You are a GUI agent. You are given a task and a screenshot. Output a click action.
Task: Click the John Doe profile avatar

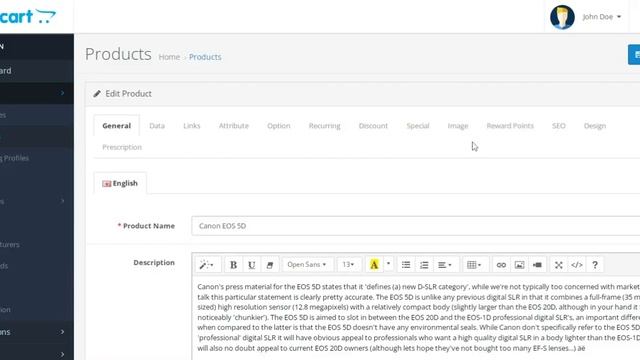point(562,17)
